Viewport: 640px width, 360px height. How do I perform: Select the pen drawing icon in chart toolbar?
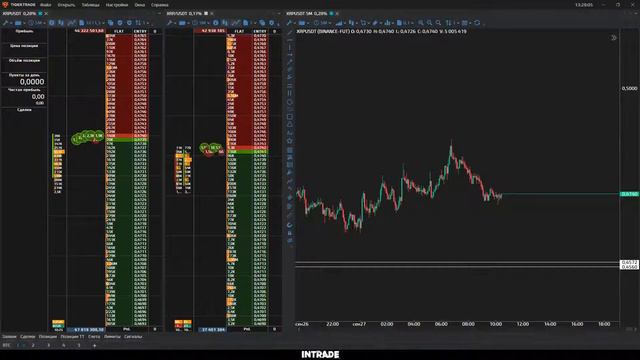click(x=376, y=23)
